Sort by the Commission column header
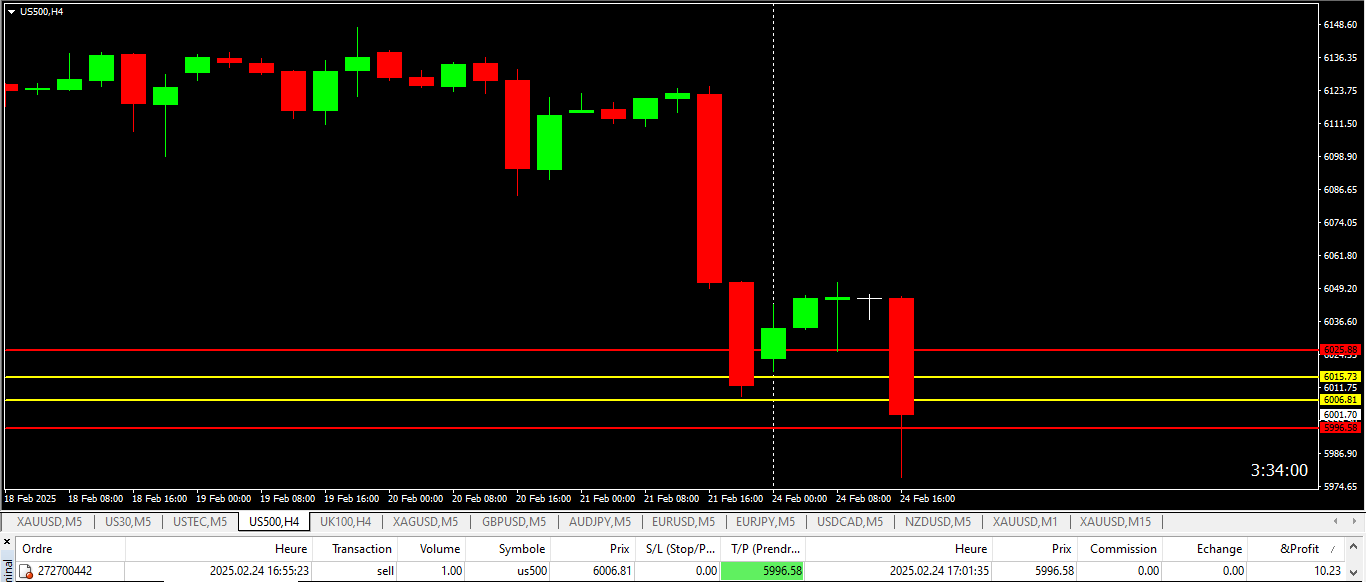This screenshot has width=1366, height=582. pyautogui.click(x=1119, y=548)
